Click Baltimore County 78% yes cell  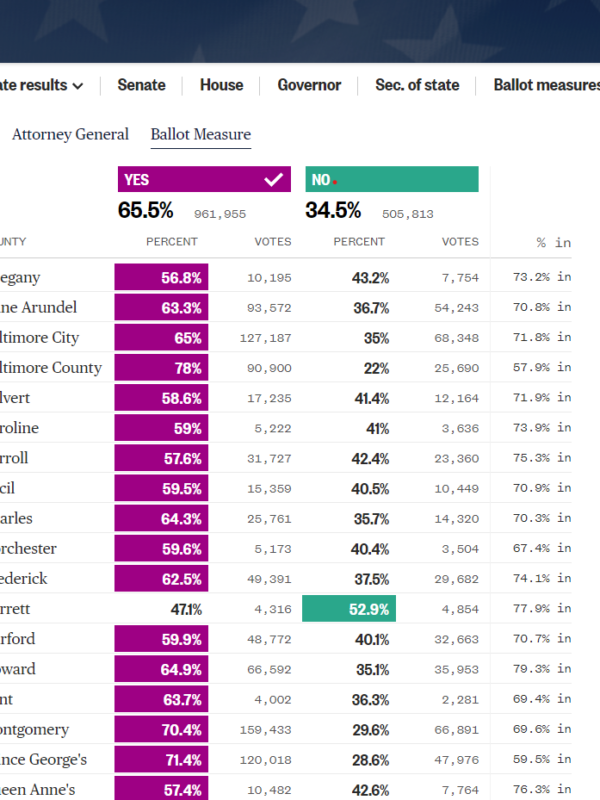[161, 368]
